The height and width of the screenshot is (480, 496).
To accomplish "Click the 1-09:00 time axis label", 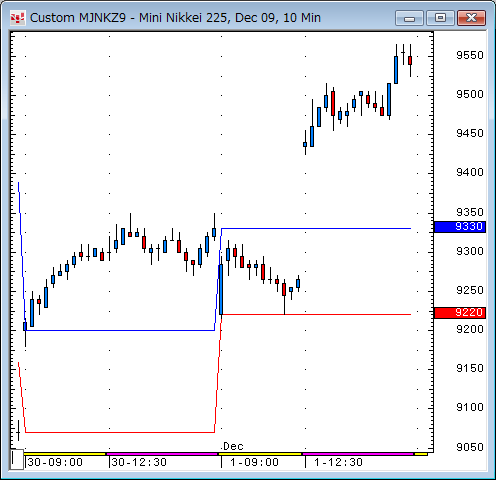I will tap(254, 462).
